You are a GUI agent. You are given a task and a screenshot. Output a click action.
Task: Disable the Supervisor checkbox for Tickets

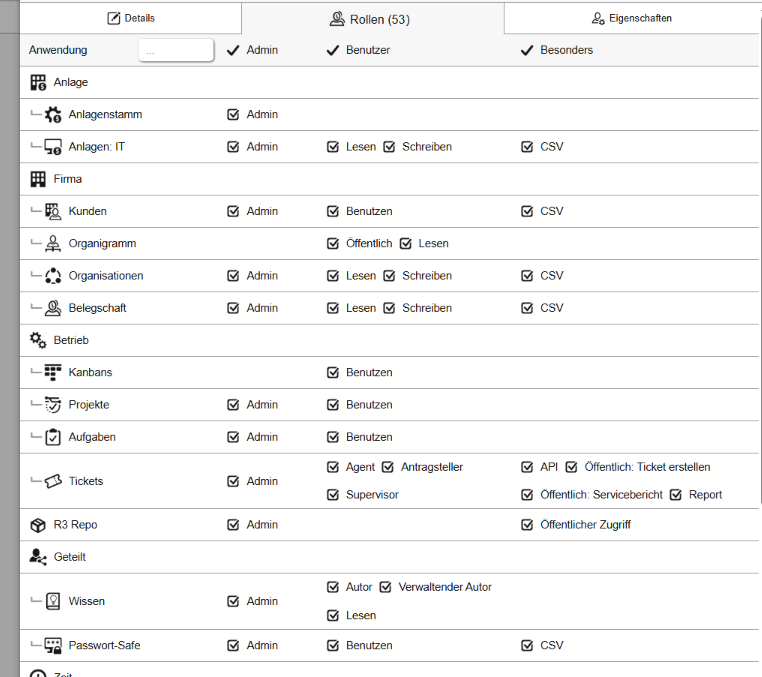[334, 495]
